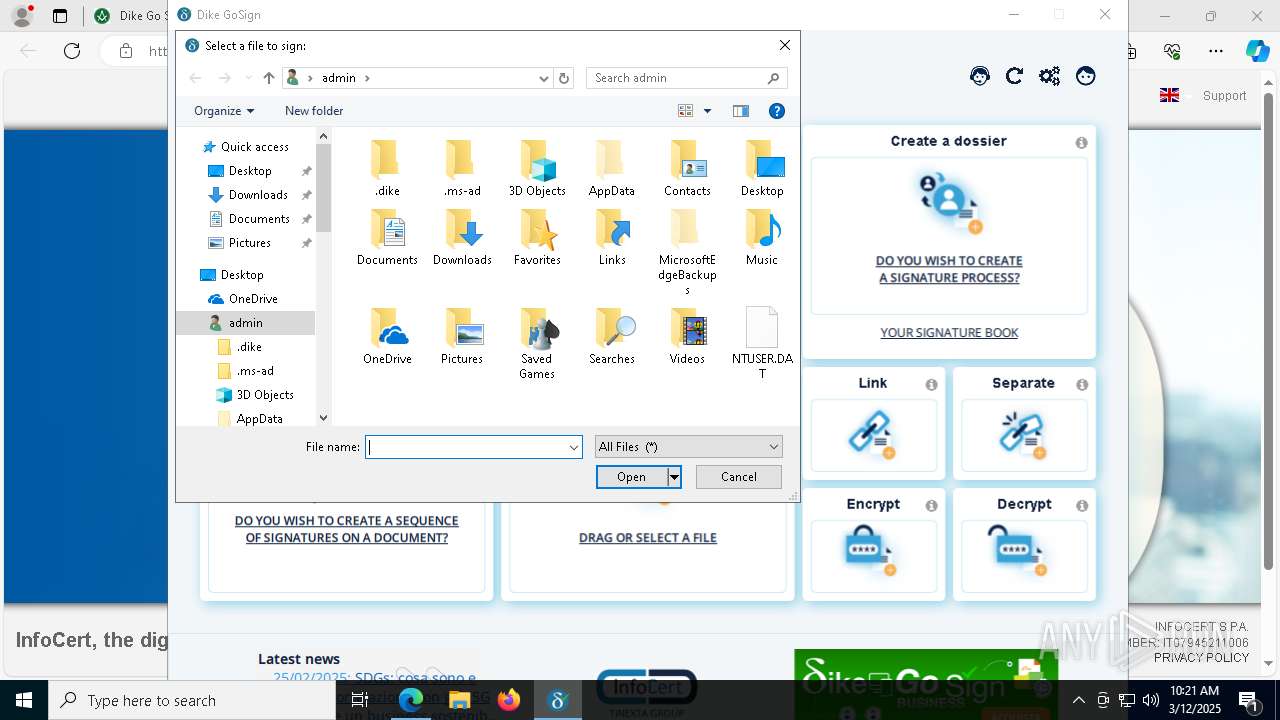Open GoSign settings gears icon

point(1049,76)
